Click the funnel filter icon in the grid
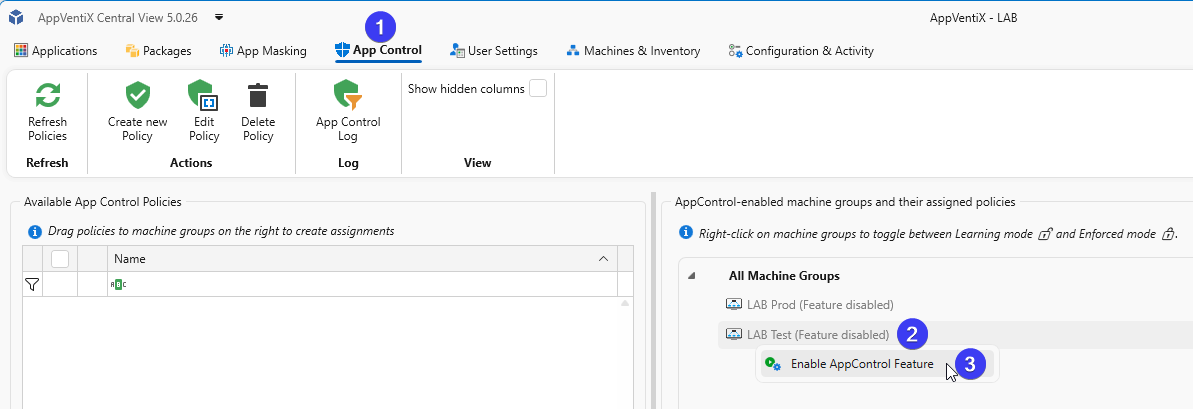Viewport: 1193px width, 409px height. pos(32,284)
